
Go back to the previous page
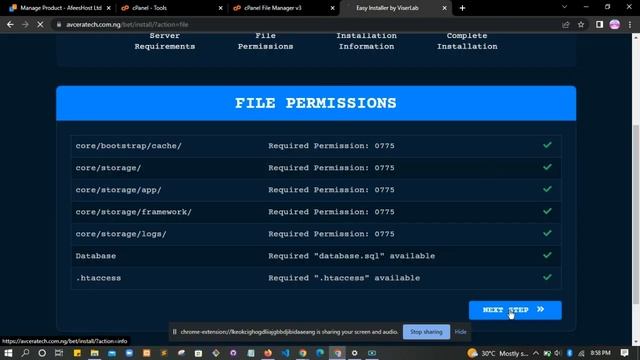(x=10, y=24)
